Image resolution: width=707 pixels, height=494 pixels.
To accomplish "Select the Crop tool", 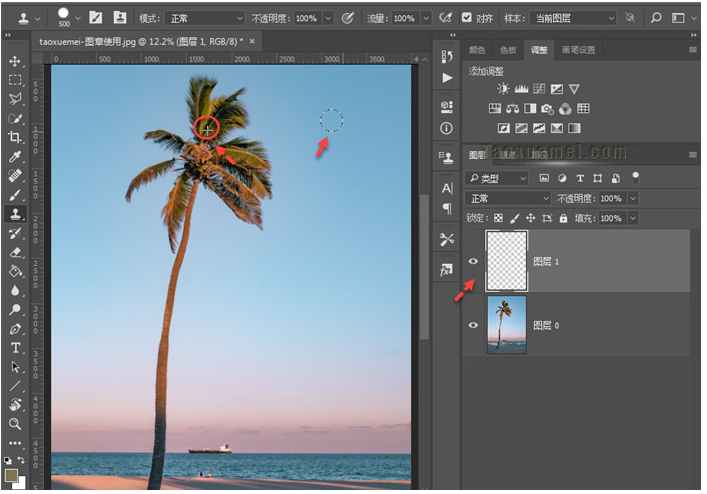I will pos(15,137).
